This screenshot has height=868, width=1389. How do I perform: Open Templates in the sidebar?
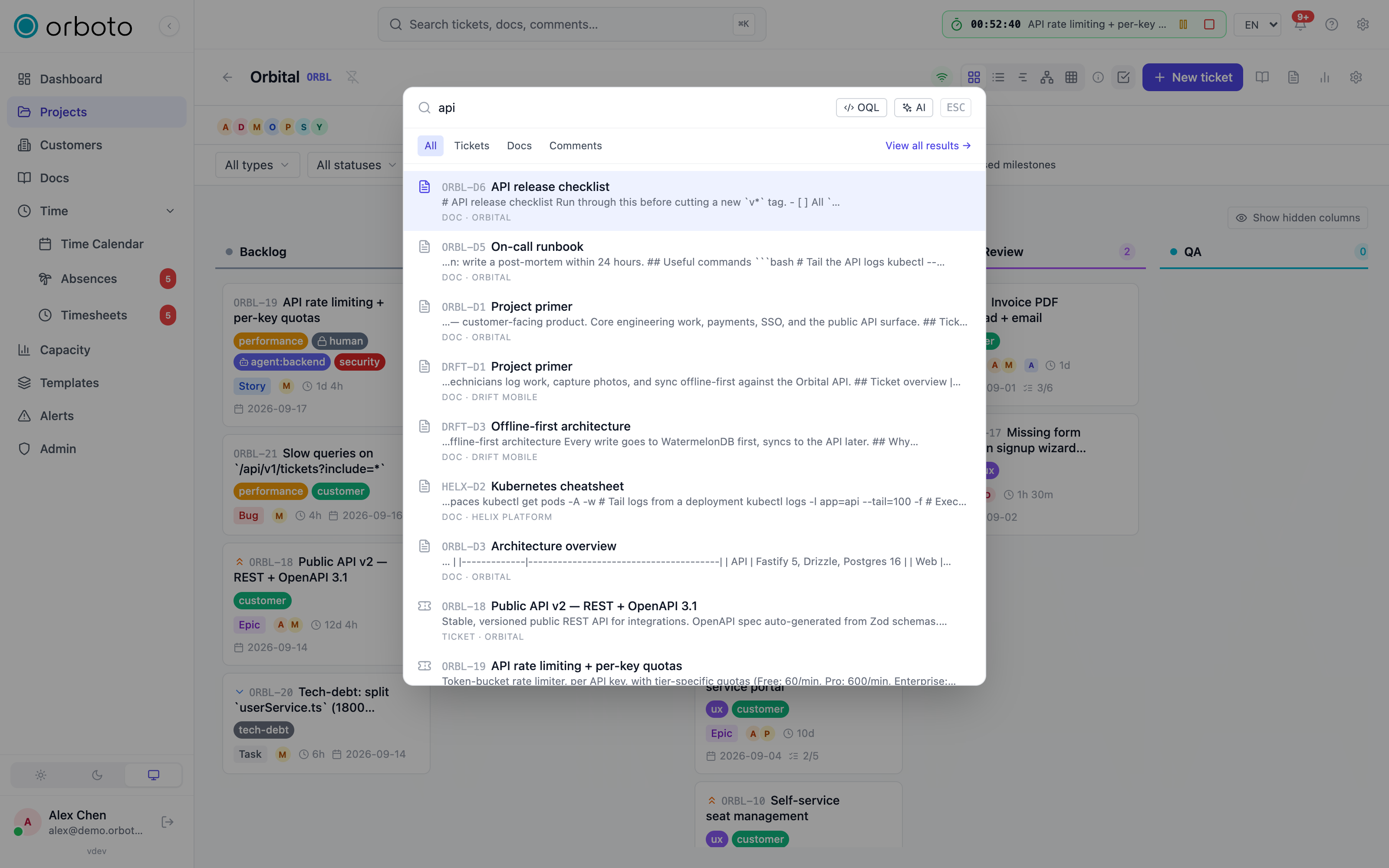point(96,382)
